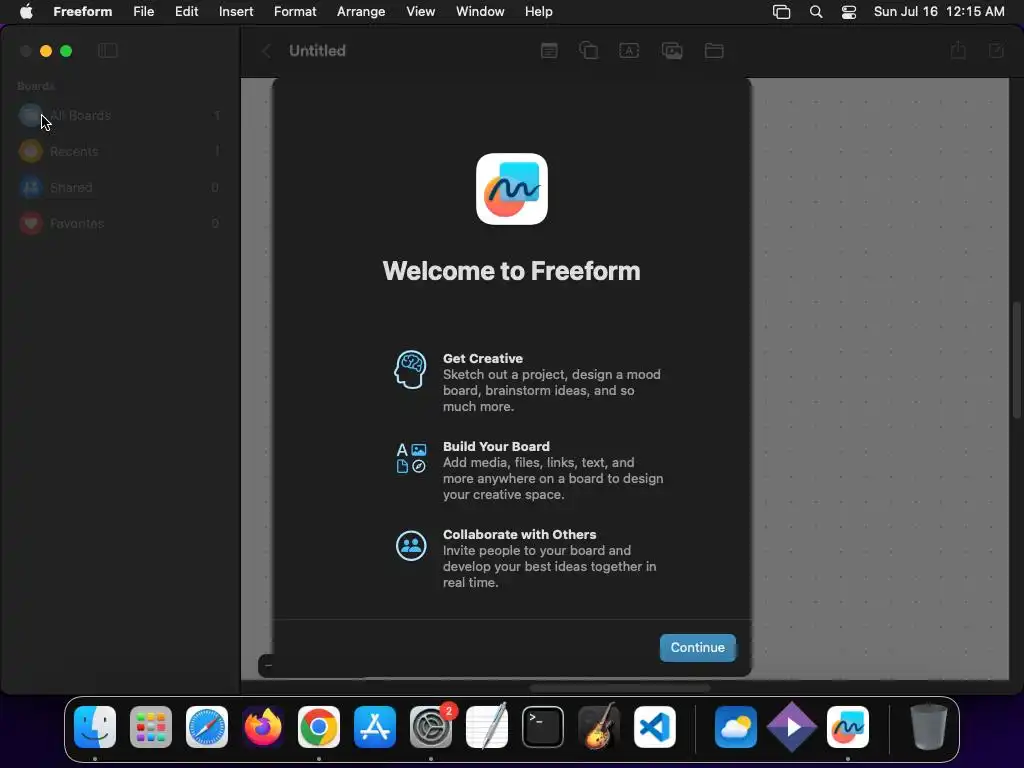Click the Welcome to Freeform heading
1024x768 pixels.
point(511,271)
